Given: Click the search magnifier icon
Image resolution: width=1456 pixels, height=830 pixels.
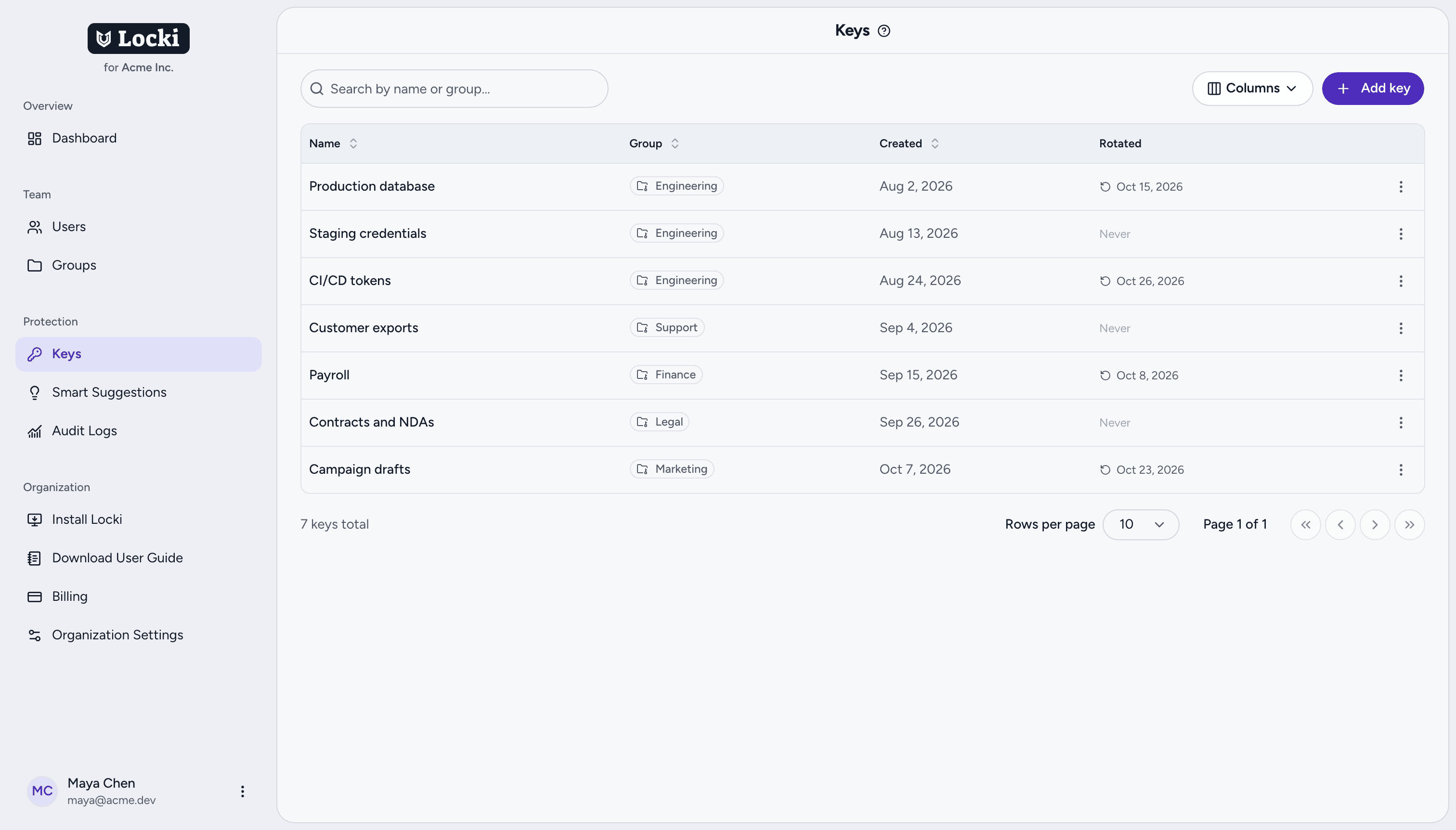Looking at the screenshot, I should [317, 89].
